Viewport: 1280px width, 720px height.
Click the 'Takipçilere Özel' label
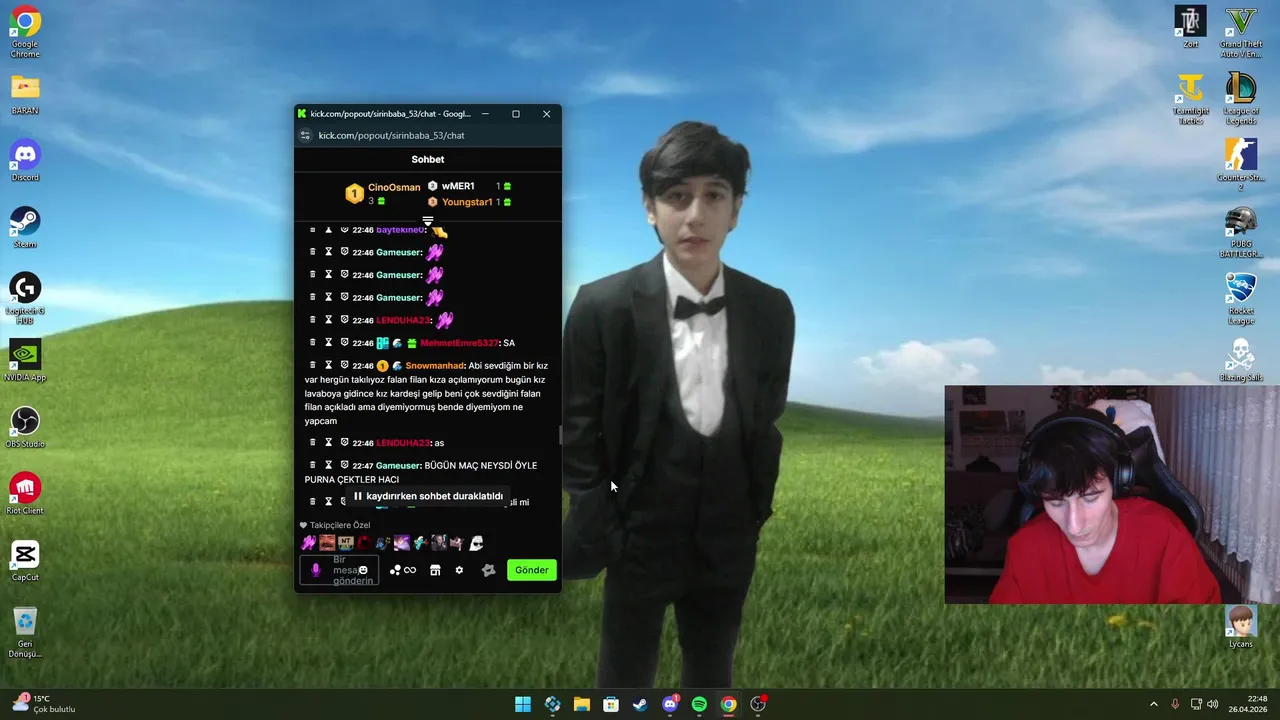(x=340, y=525)
